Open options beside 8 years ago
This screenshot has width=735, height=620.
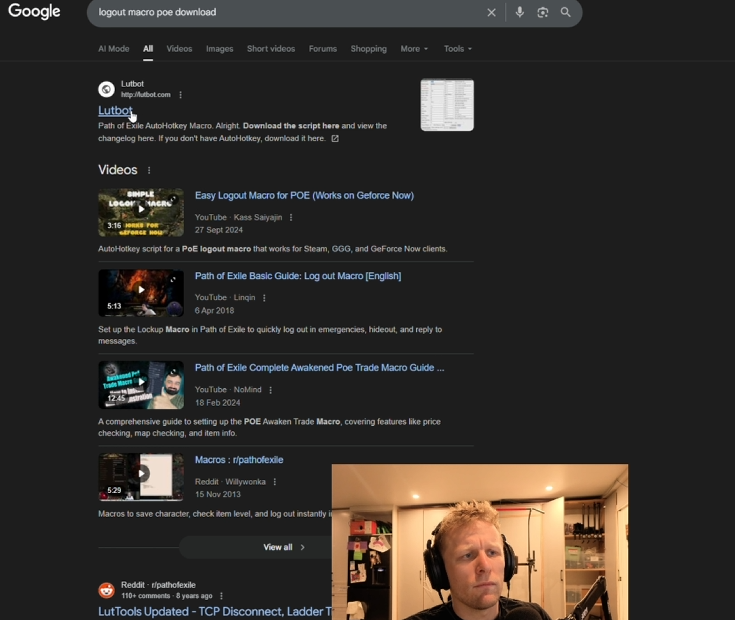coord(221,596)
